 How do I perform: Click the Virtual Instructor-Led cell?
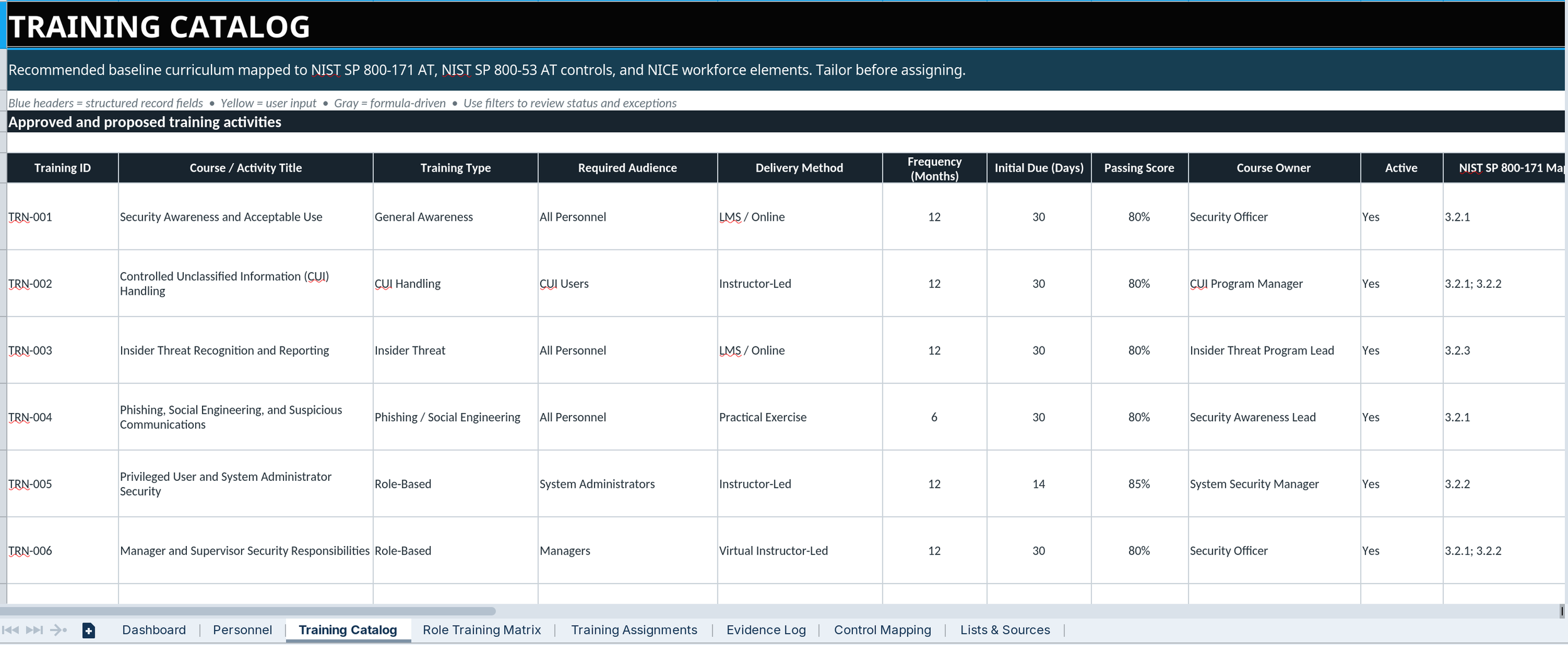(799, 550)
